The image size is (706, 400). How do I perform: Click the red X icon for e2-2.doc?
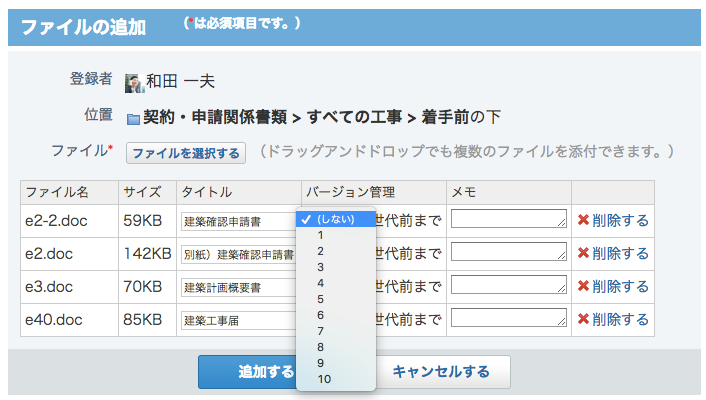pos(583,221)
